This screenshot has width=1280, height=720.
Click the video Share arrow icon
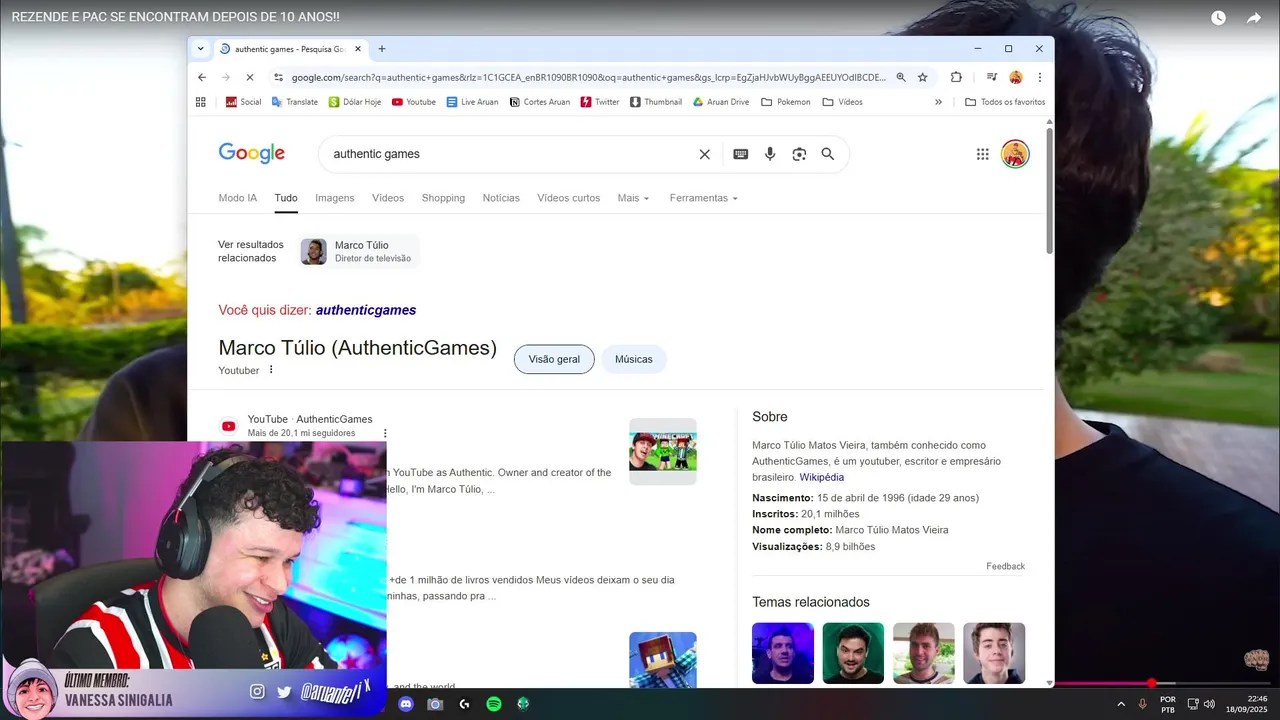[x=1254, y=18]
